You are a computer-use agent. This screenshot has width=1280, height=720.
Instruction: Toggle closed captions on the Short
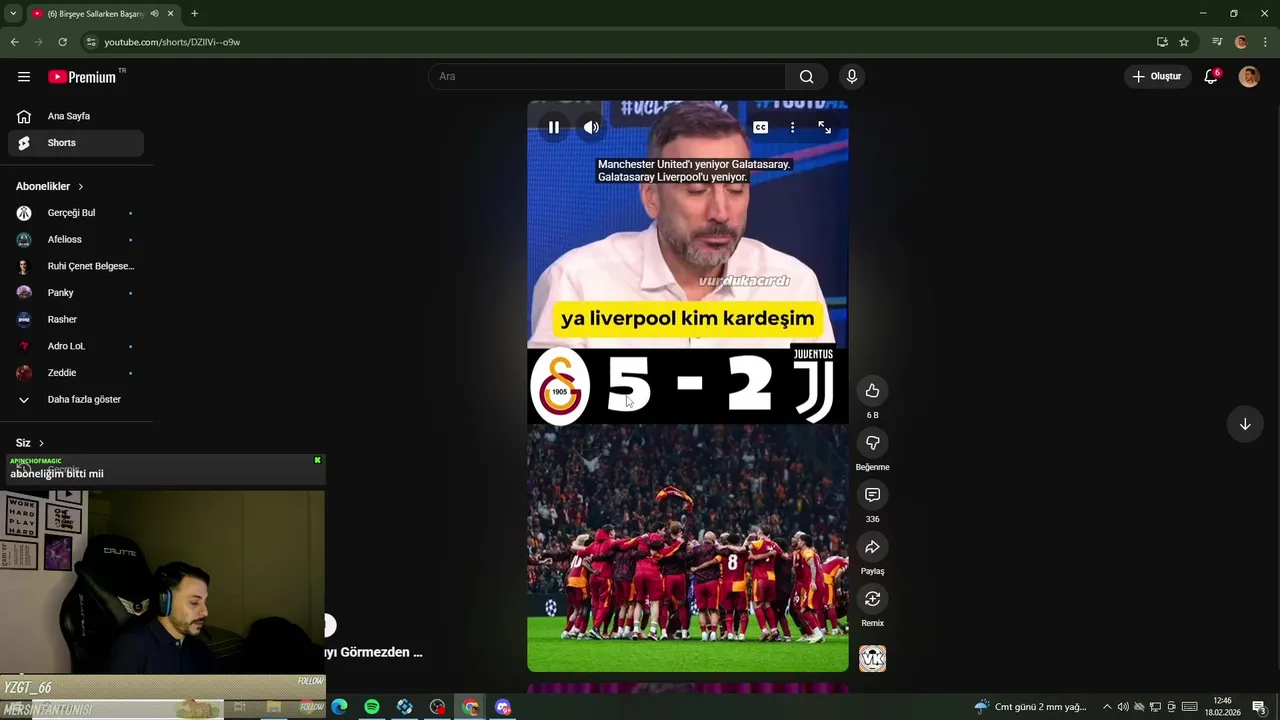[760, 127]
